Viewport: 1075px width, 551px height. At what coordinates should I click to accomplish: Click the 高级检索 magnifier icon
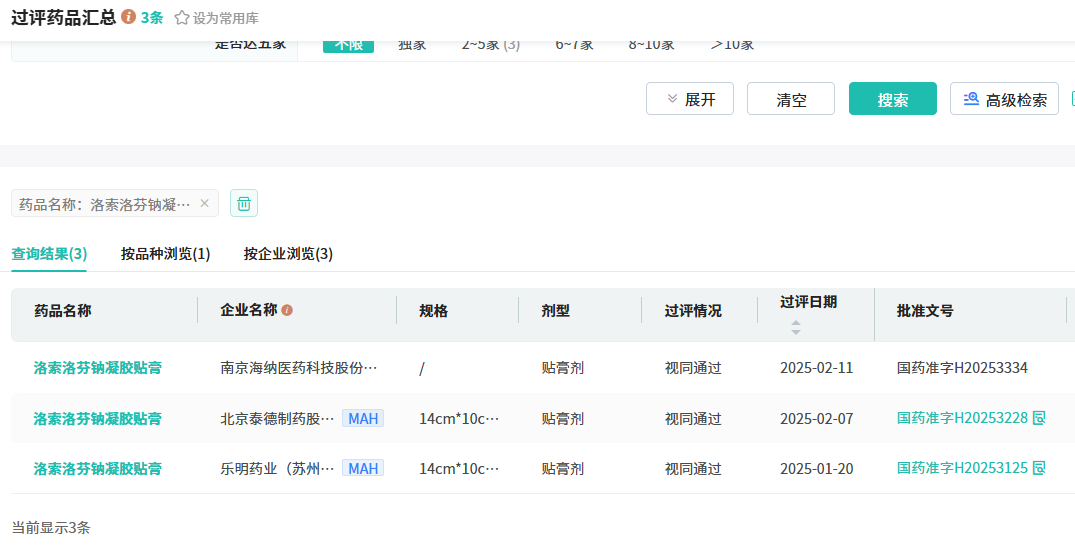(971, 99)
